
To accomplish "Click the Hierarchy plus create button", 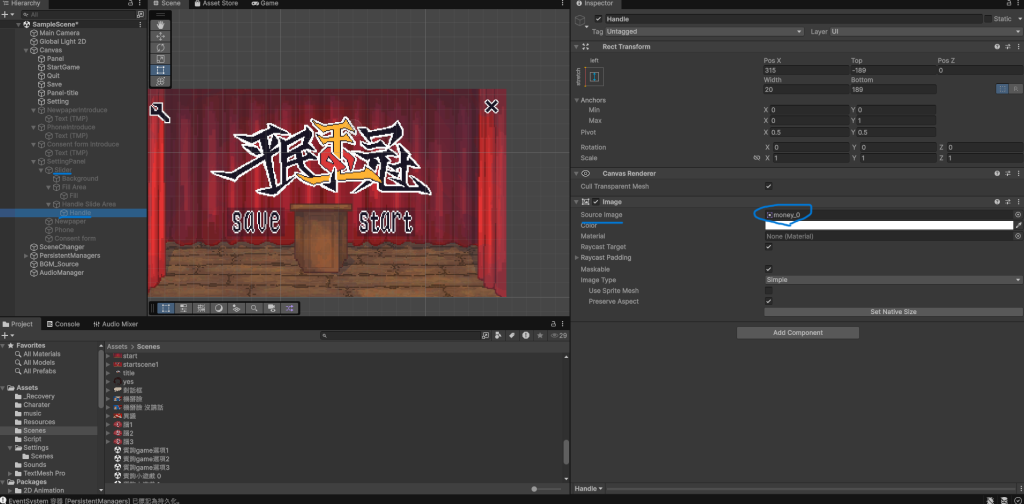I will point(7,14).
